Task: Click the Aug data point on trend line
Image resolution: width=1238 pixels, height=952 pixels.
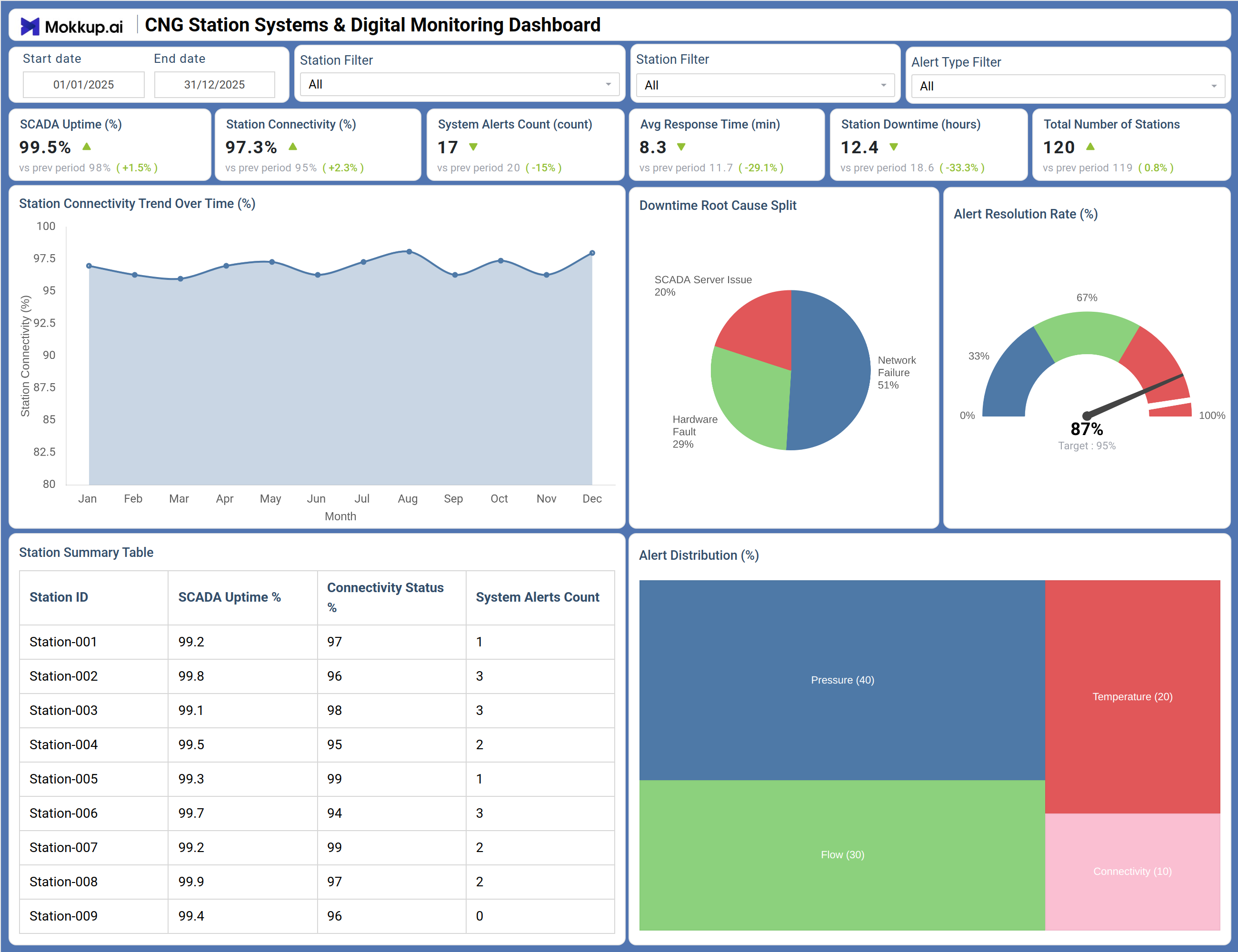Action: coord(409,252)
